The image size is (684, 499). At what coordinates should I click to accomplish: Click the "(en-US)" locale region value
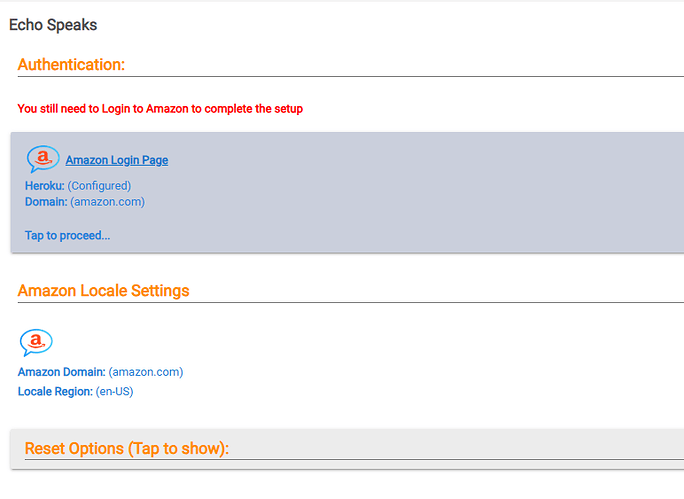115,392
